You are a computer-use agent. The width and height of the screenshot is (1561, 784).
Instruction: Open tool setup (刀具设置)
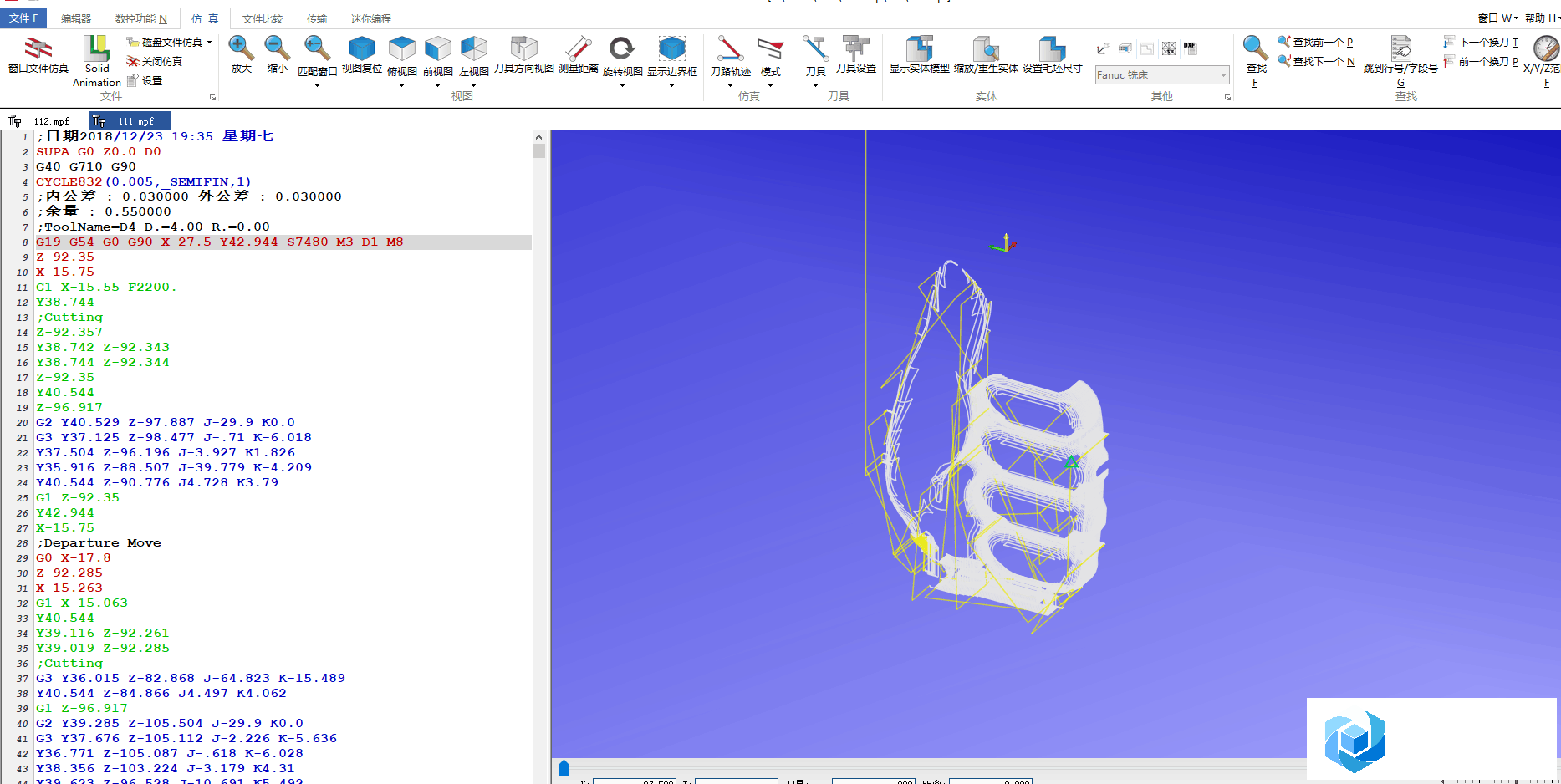click(x=856, y=55)
